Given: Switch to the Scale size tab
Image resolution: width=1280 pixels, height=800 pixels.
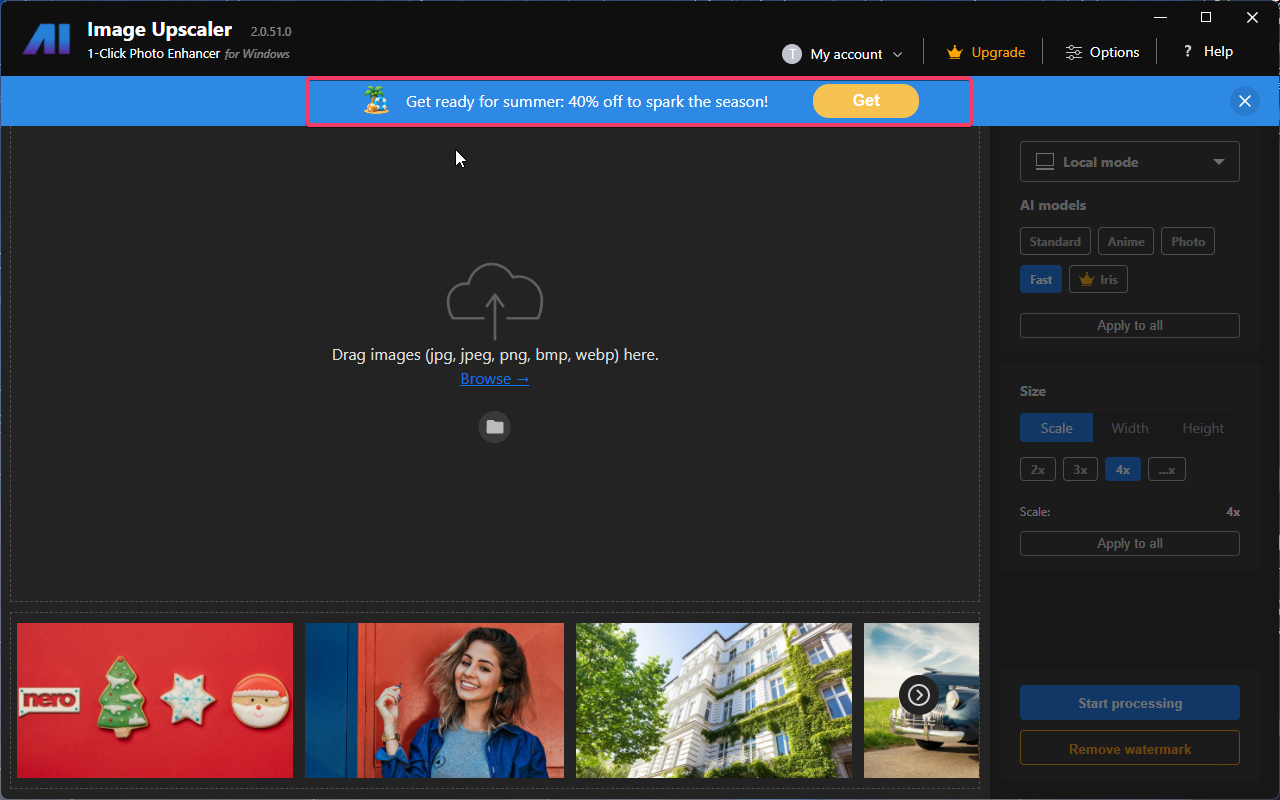Looking at the screenshot, I should coord(1056,428).
